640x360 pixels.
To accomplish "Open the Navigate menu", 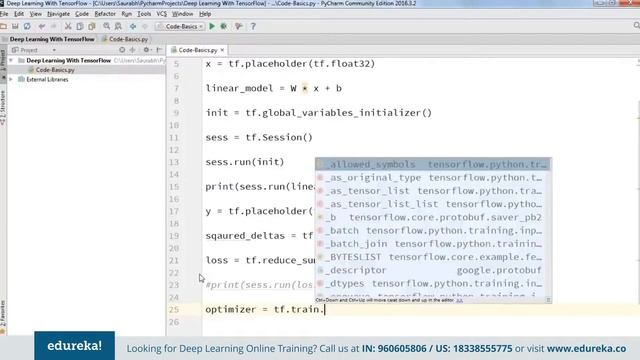I will 58,14.
